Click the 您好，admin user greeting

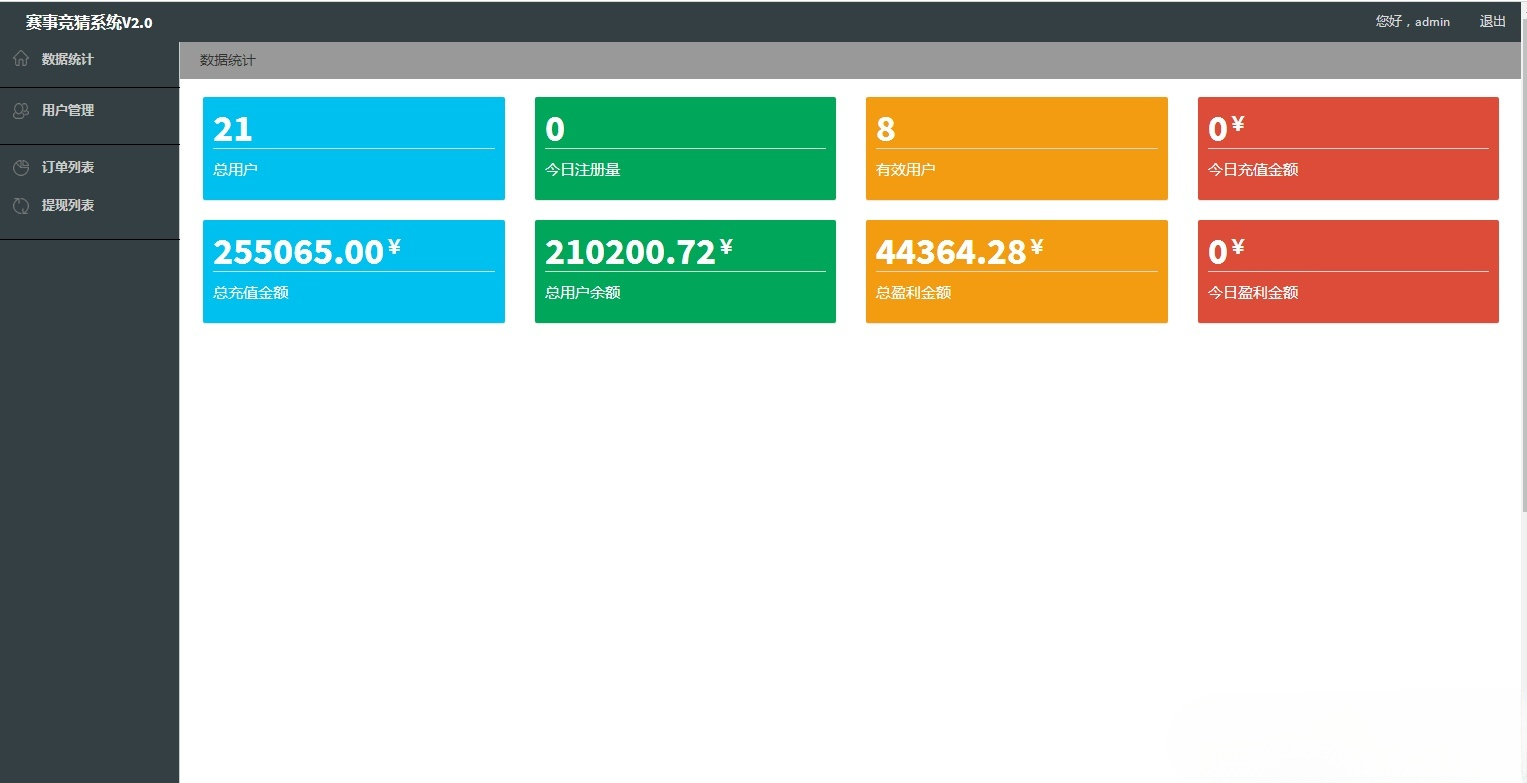tap(1412, 21)
